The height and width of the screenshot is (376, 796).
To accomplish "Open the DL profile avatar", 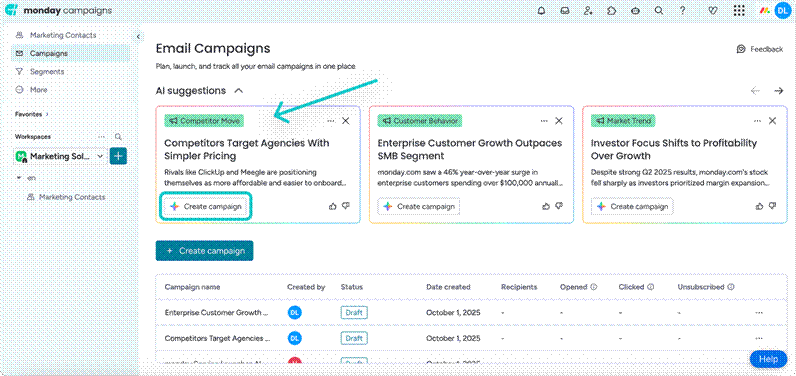I will tap(783, 10).
